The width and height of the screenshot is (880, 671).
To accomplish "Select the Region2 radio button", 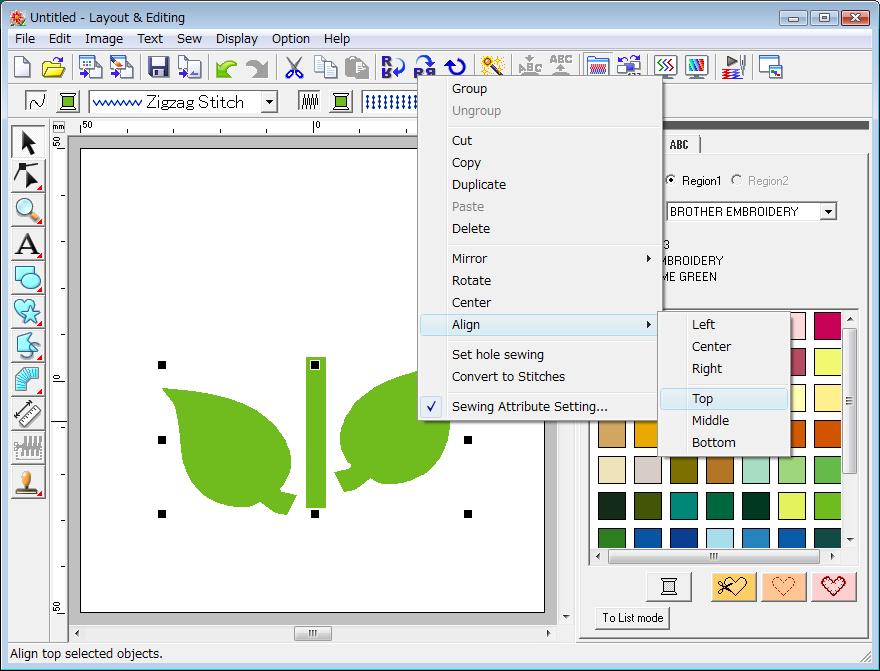I will pos(736,180).
